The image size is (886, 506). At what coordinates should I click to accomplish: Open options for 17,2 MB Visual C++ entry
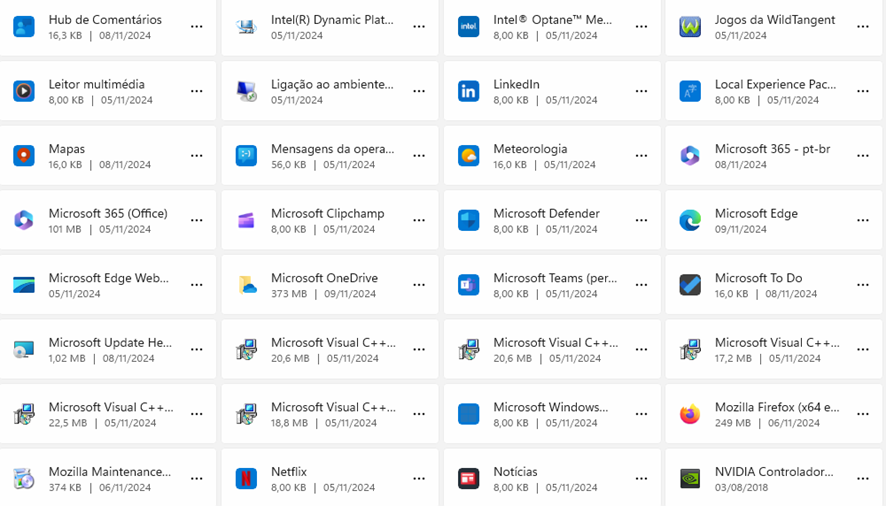point(863,349)
